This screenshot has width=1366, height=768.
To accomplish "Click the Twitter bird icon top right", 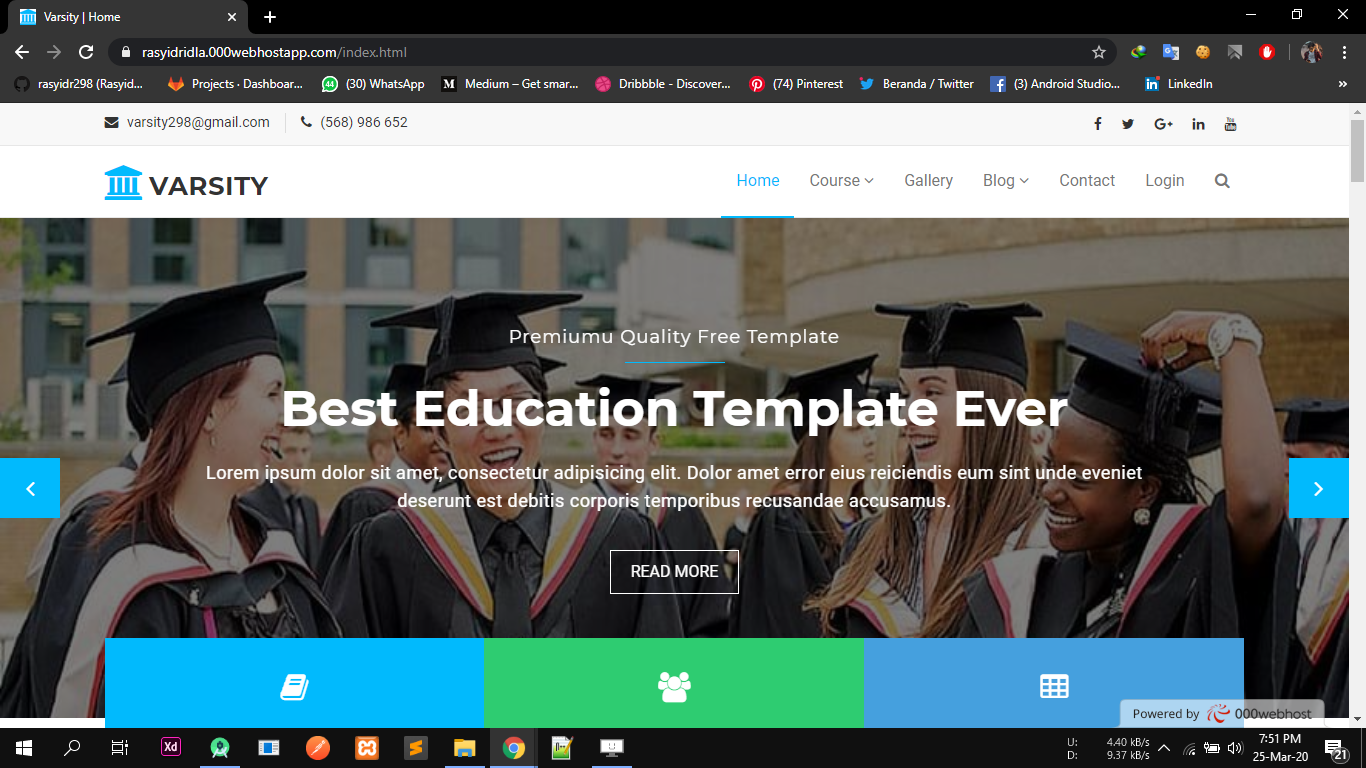I will coord(1128,123).
